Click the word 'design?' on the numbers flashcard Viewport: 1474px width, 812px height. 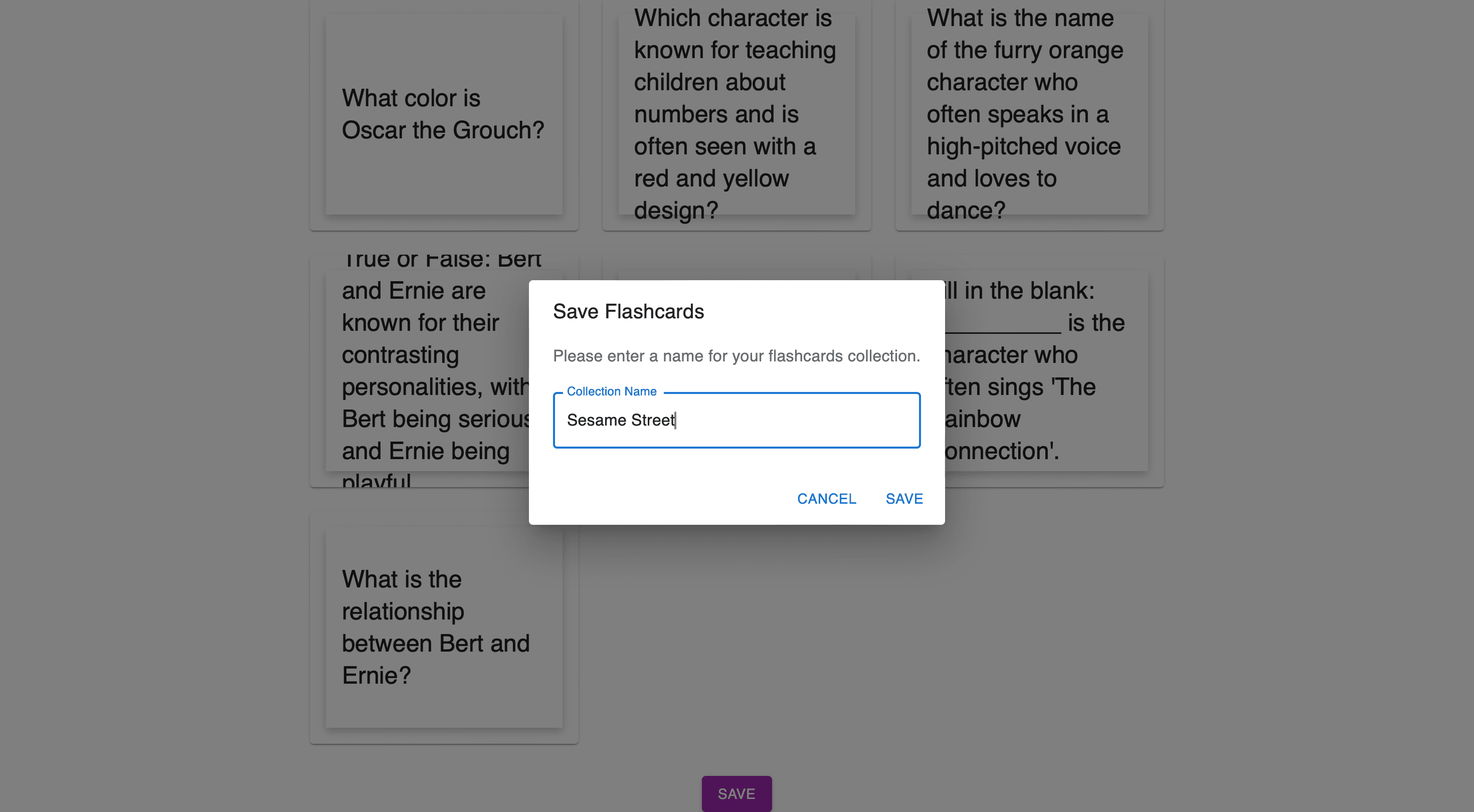click(676, 211)
